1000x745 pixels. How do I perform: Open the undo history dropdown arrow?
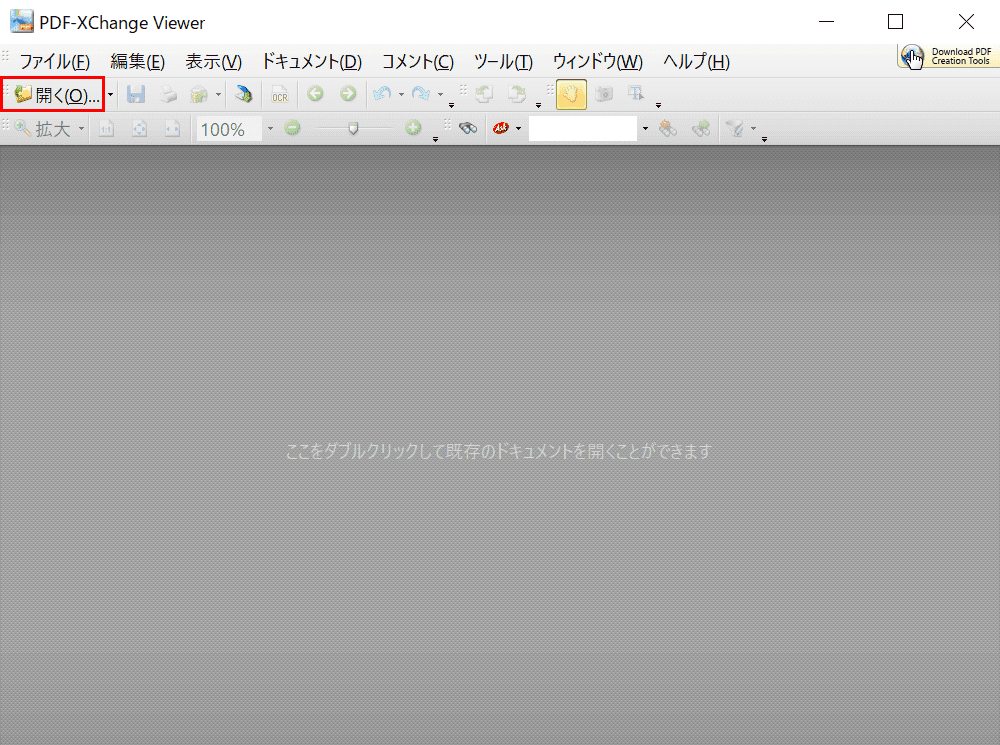pyautogui.click(x=401, y=94)
